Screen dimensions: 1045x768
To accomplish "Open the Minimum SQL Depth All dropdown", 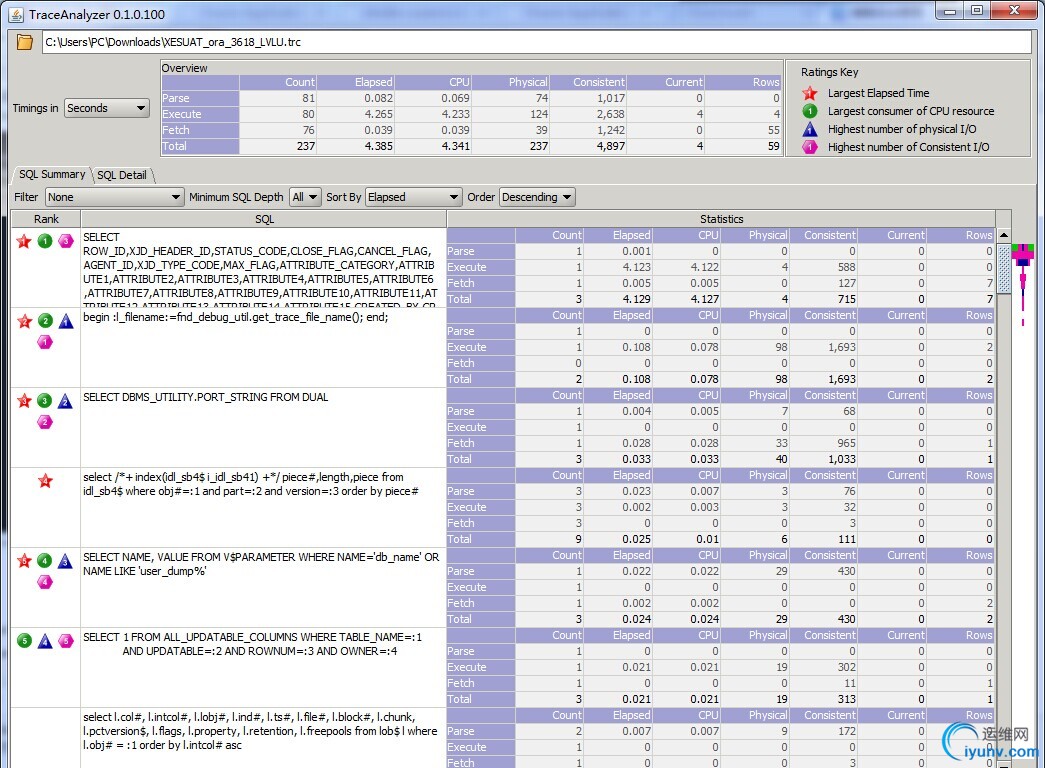I will coord(305,197).
